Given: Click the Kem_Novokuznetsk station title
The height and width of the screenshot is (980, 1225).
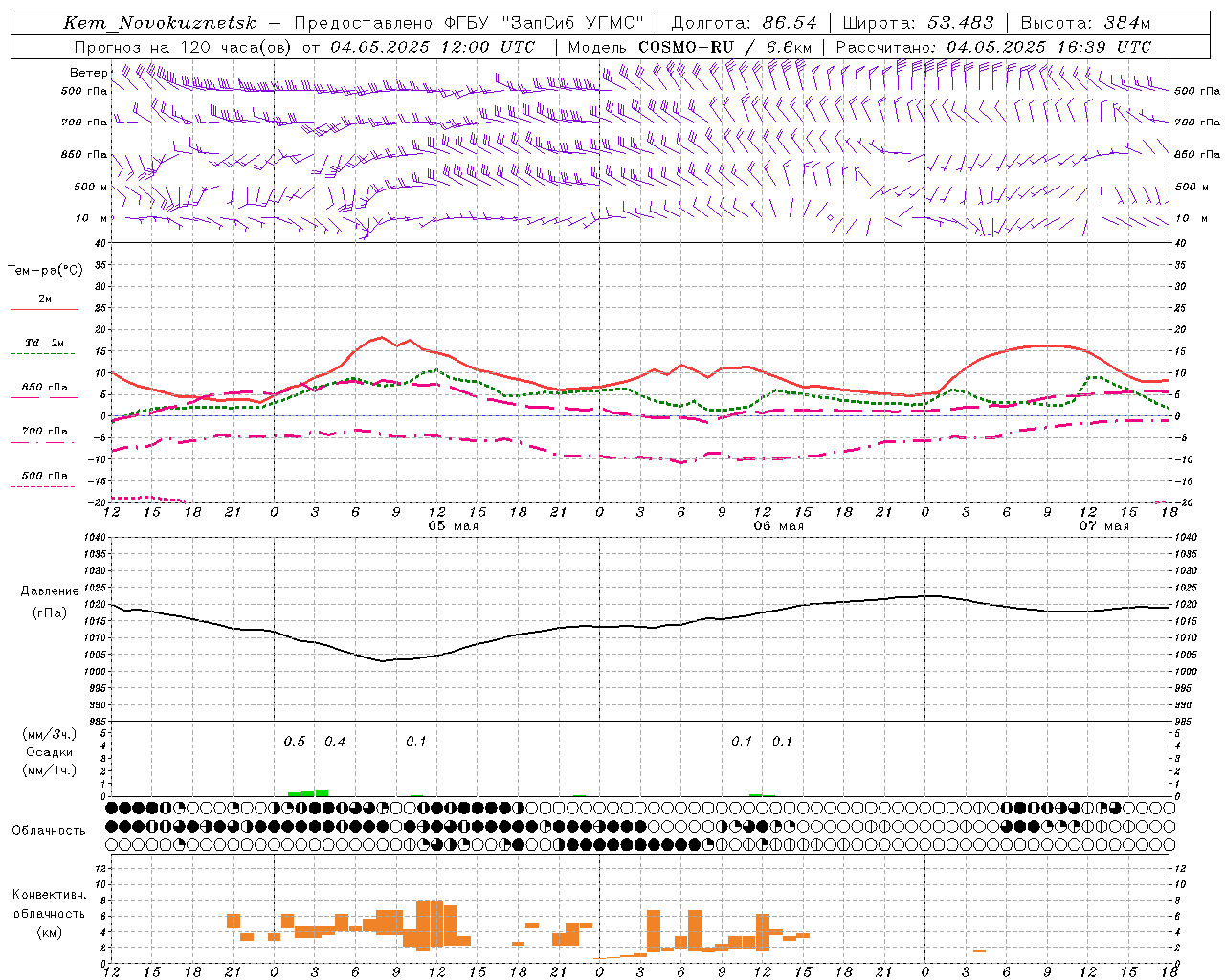Looking at the screenshot, I should point(160,23).
